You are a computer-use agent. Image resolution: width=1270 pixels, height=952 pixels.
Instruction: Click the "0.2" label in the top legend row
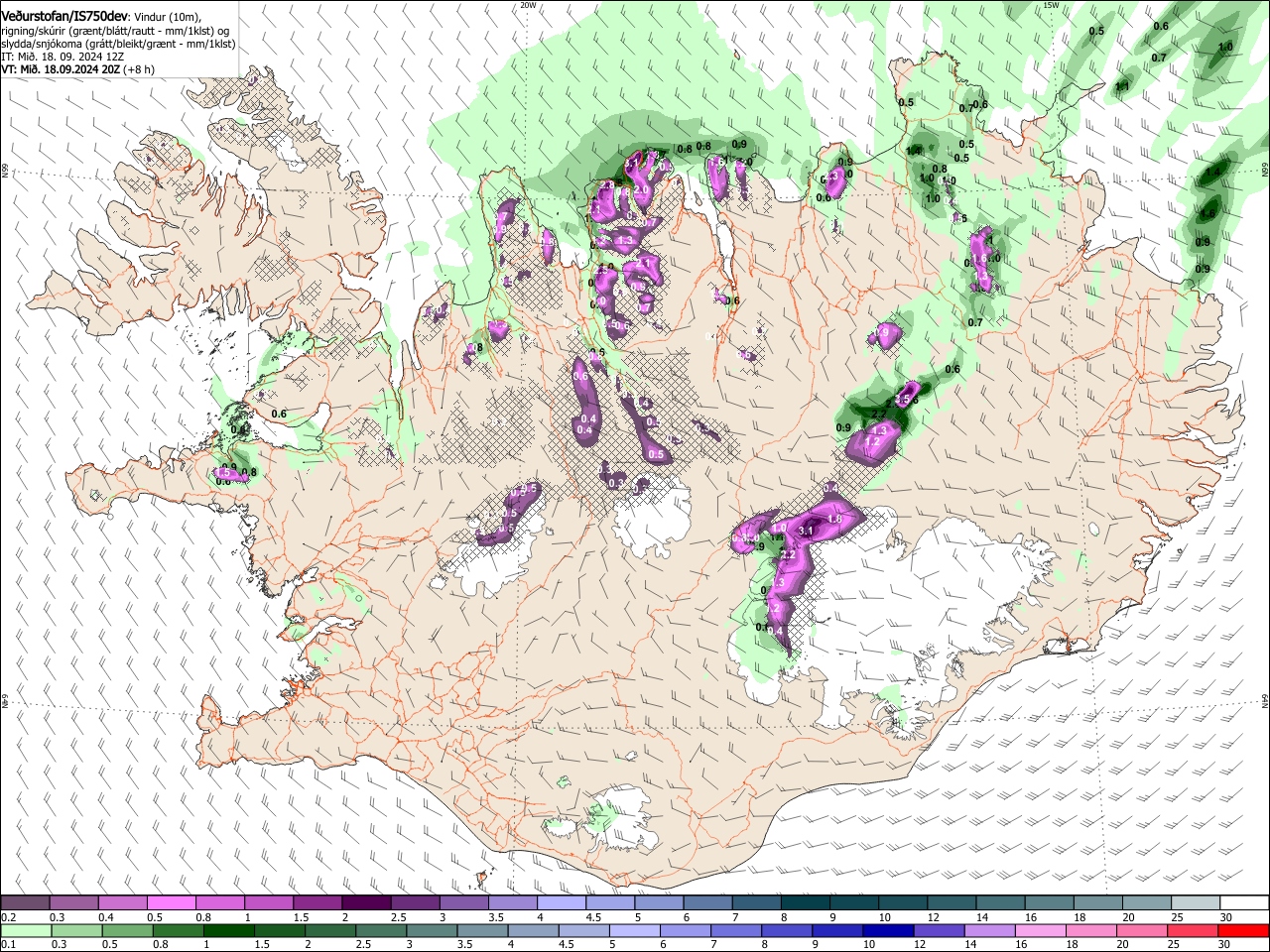(7, 917)
